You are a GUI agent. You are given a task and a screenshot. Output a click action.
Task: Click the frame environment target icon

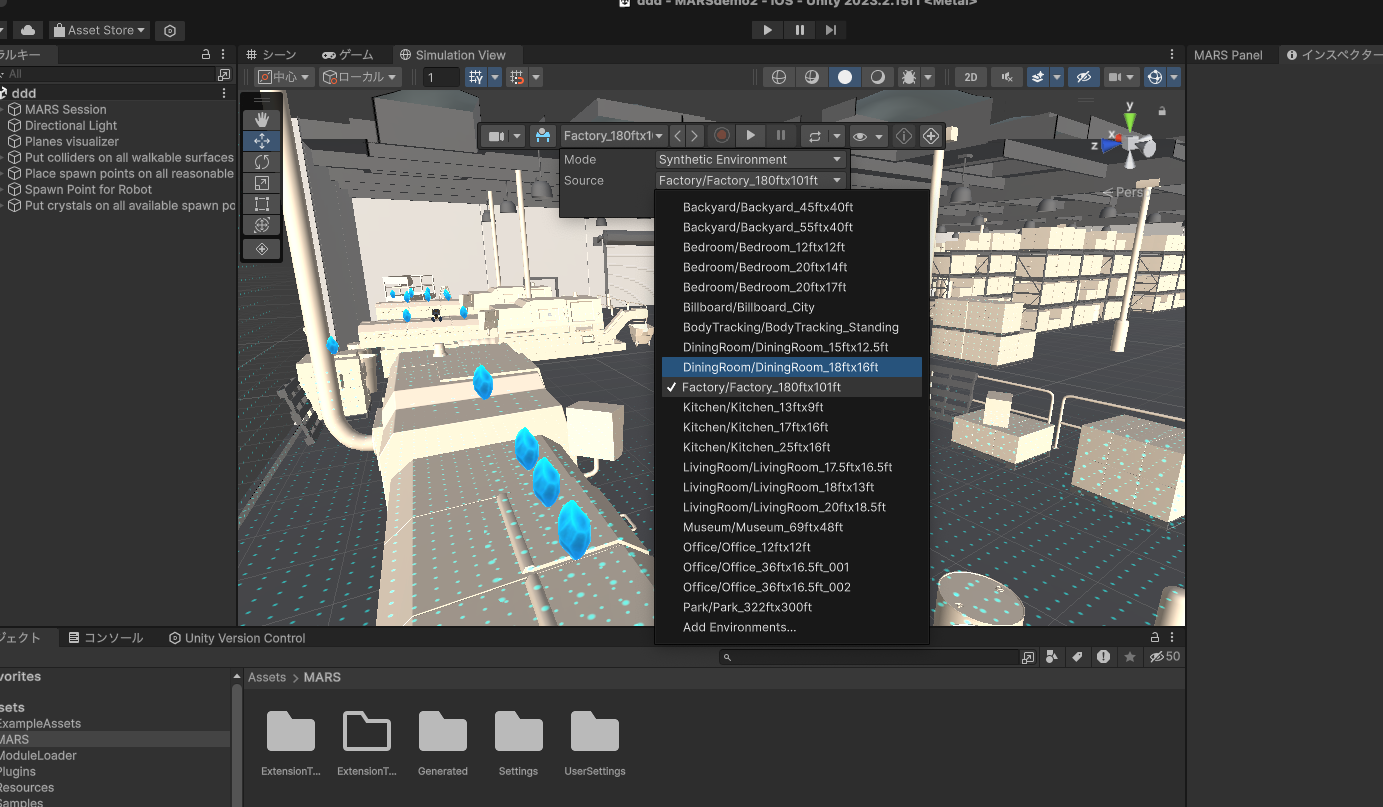click(x=930, y=136)
